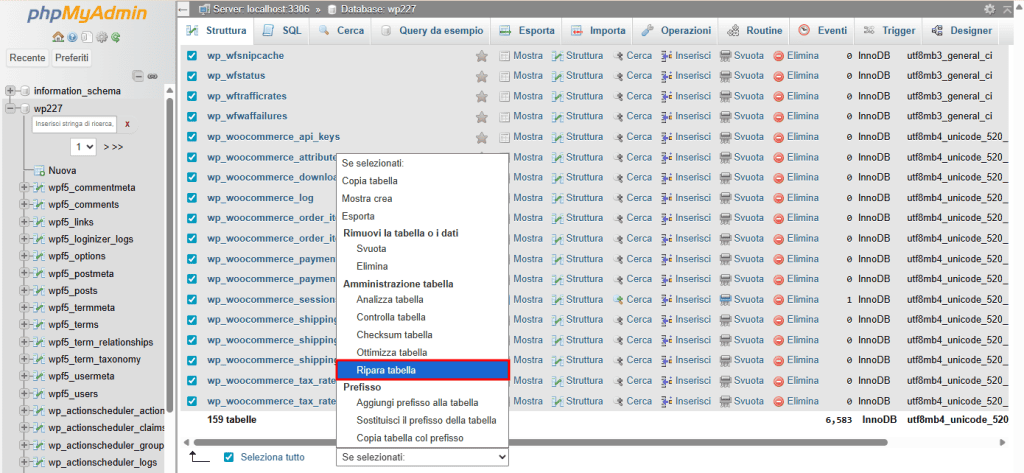This screenshot has height=473, width=1024.
Task: Click Svuota for wp_wfwaffailures row
Action: click(742, 116)
